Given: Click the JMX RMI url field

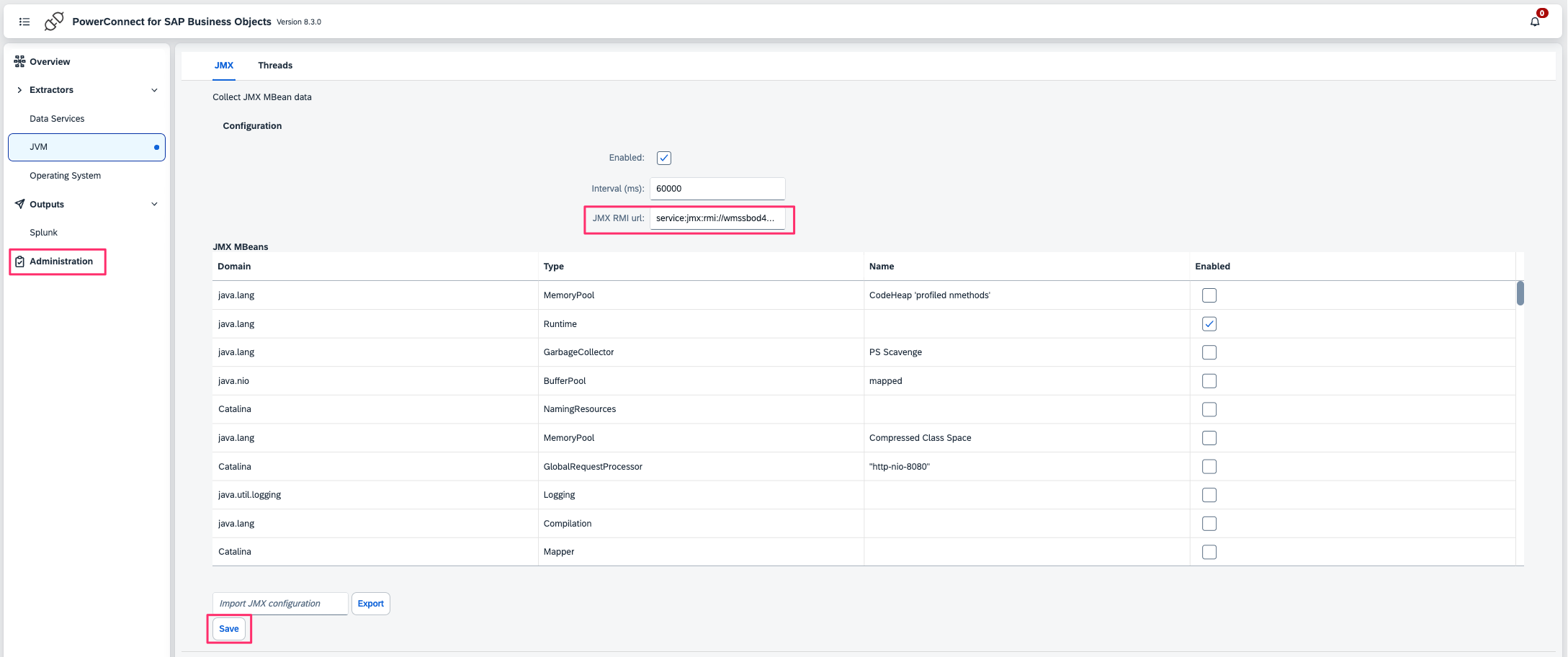Looking at the screenshot, I should 717,218.
